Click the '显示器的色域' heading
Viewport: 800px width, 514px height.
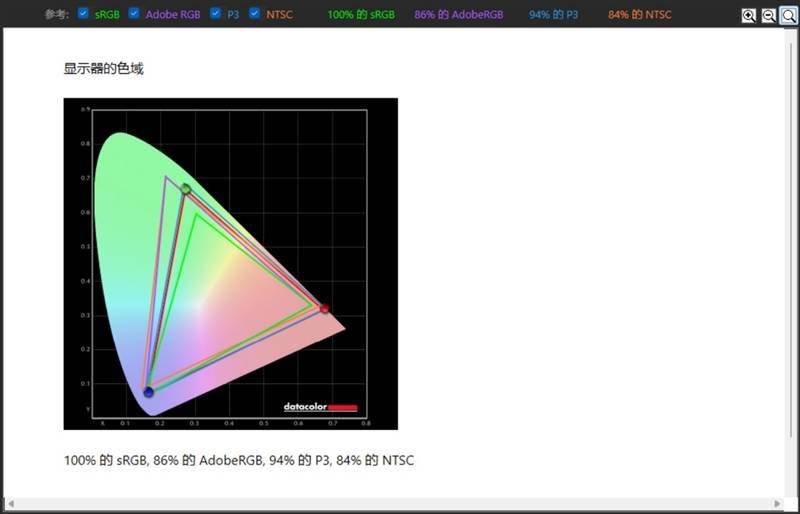[x=104, y=68]
